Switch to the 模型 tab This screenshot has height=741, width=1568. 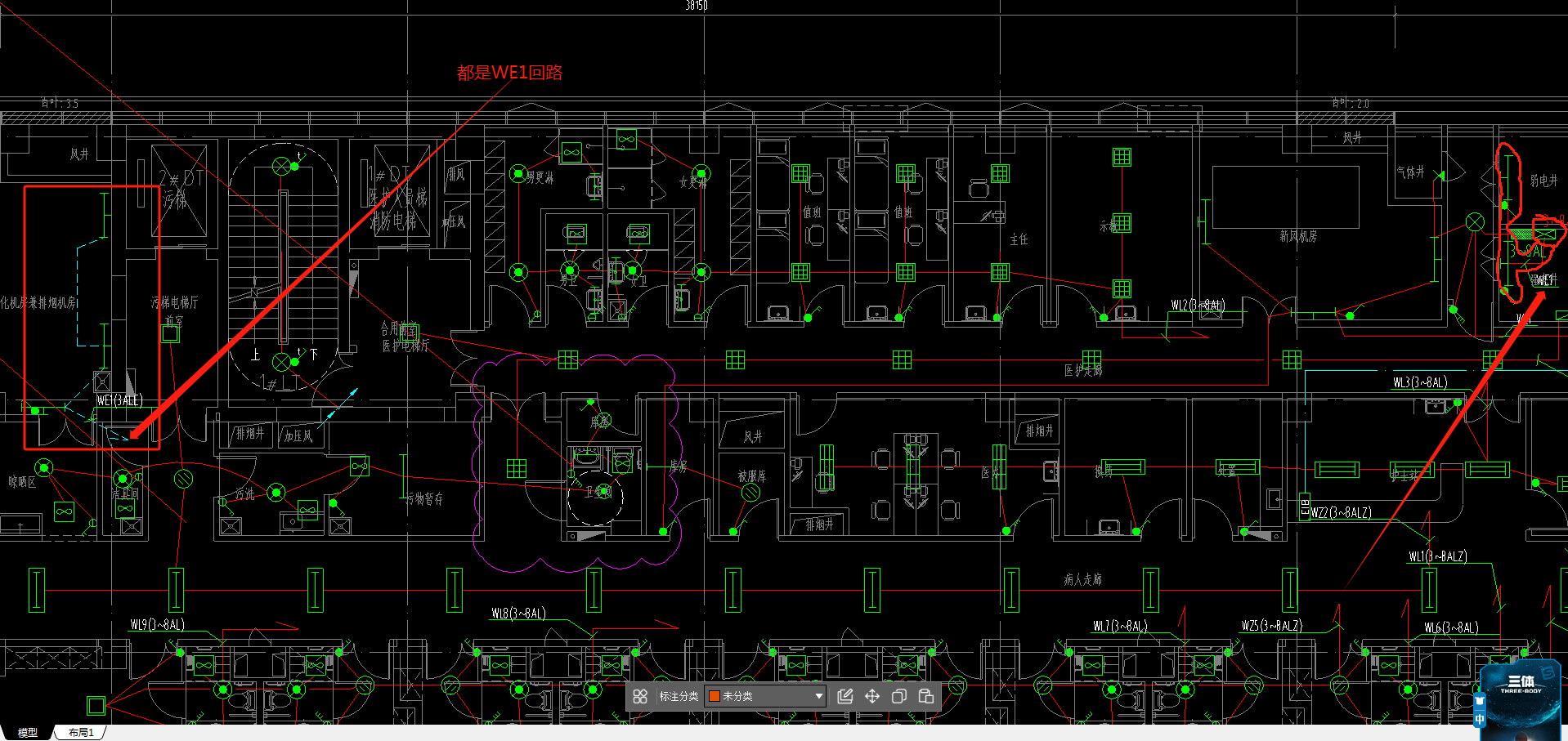28,733
